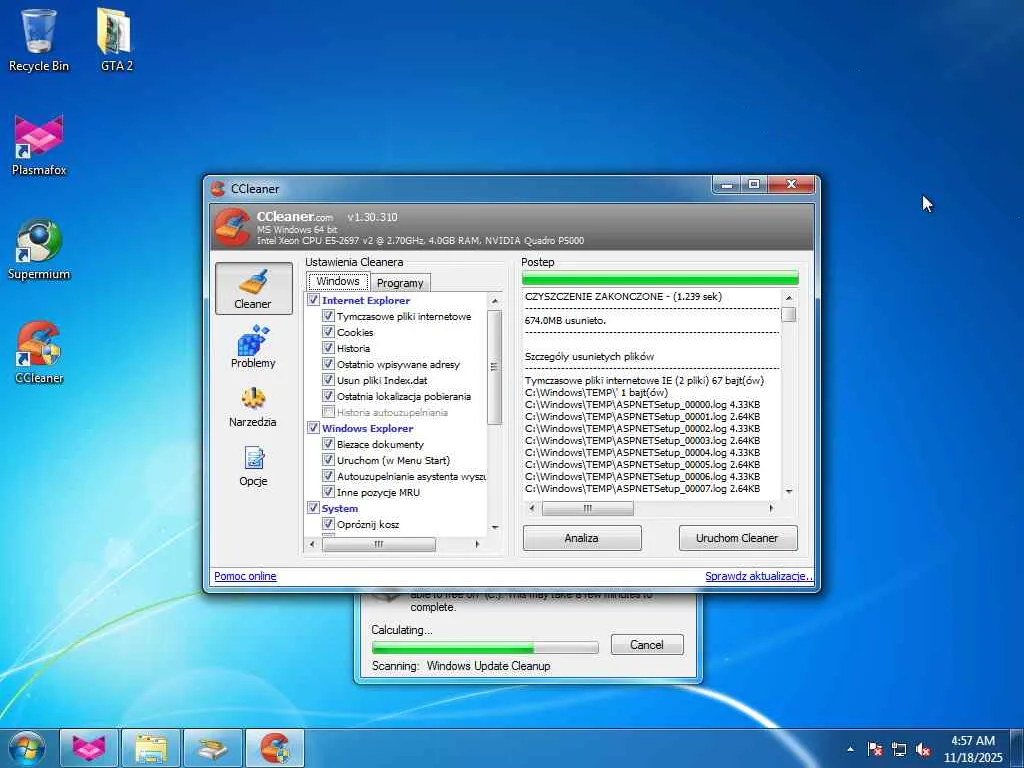Click the green Postep progress bar
This screenshot has width=1024, height=768.
pyautogui.click(x=660, y=278)
